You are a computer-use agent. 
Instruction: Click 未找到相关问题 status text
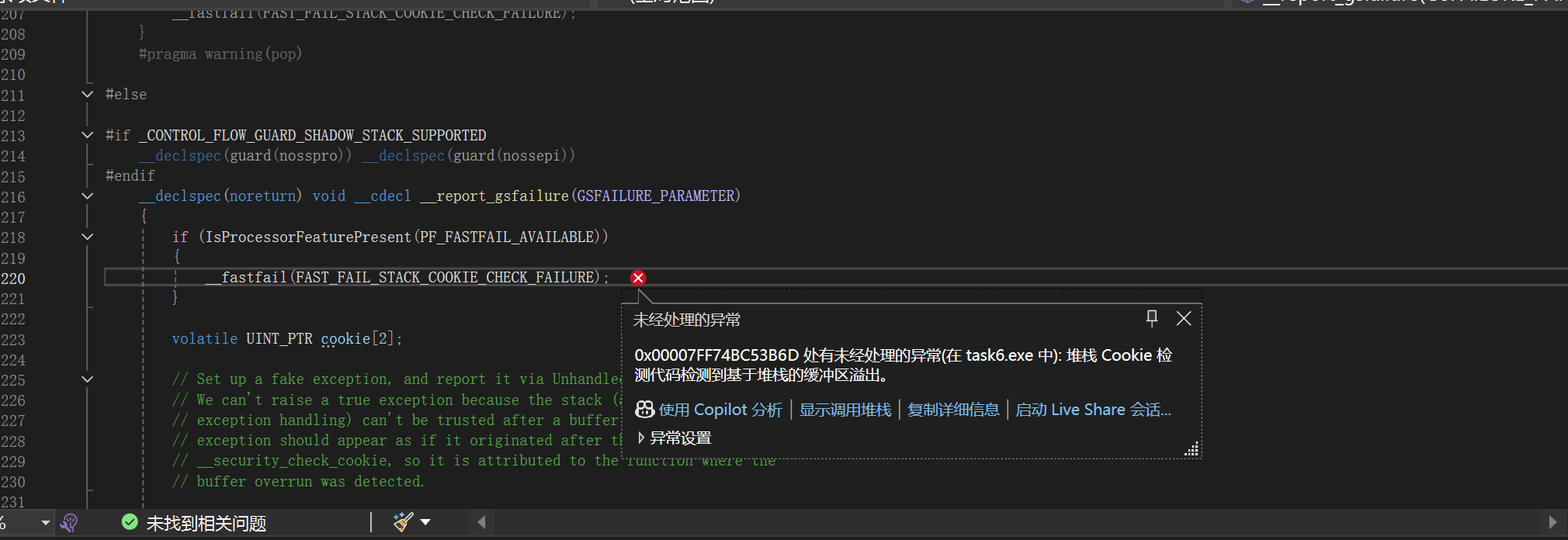(x=206, y=524)
